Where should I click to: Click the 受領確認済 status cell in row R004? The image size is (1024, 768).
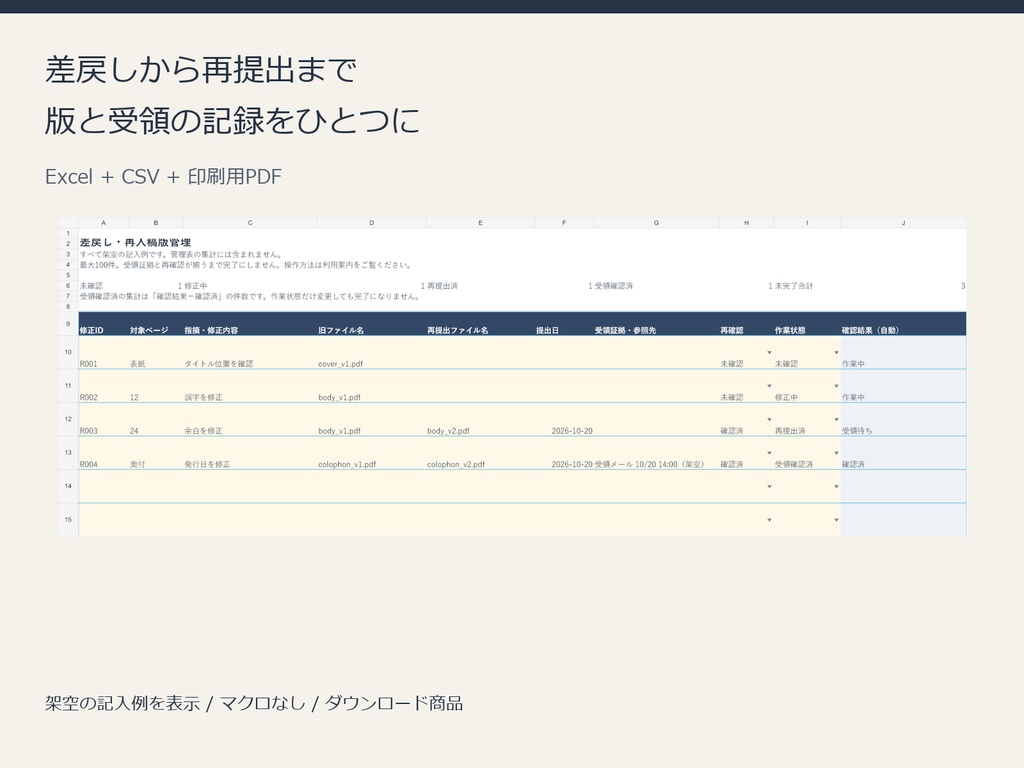(x=807, y=453)
